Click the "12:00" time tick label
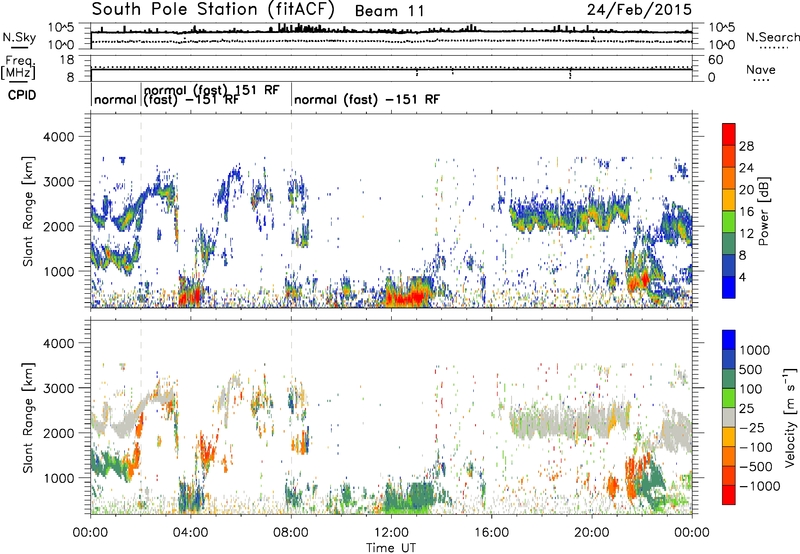 [391, 533]
